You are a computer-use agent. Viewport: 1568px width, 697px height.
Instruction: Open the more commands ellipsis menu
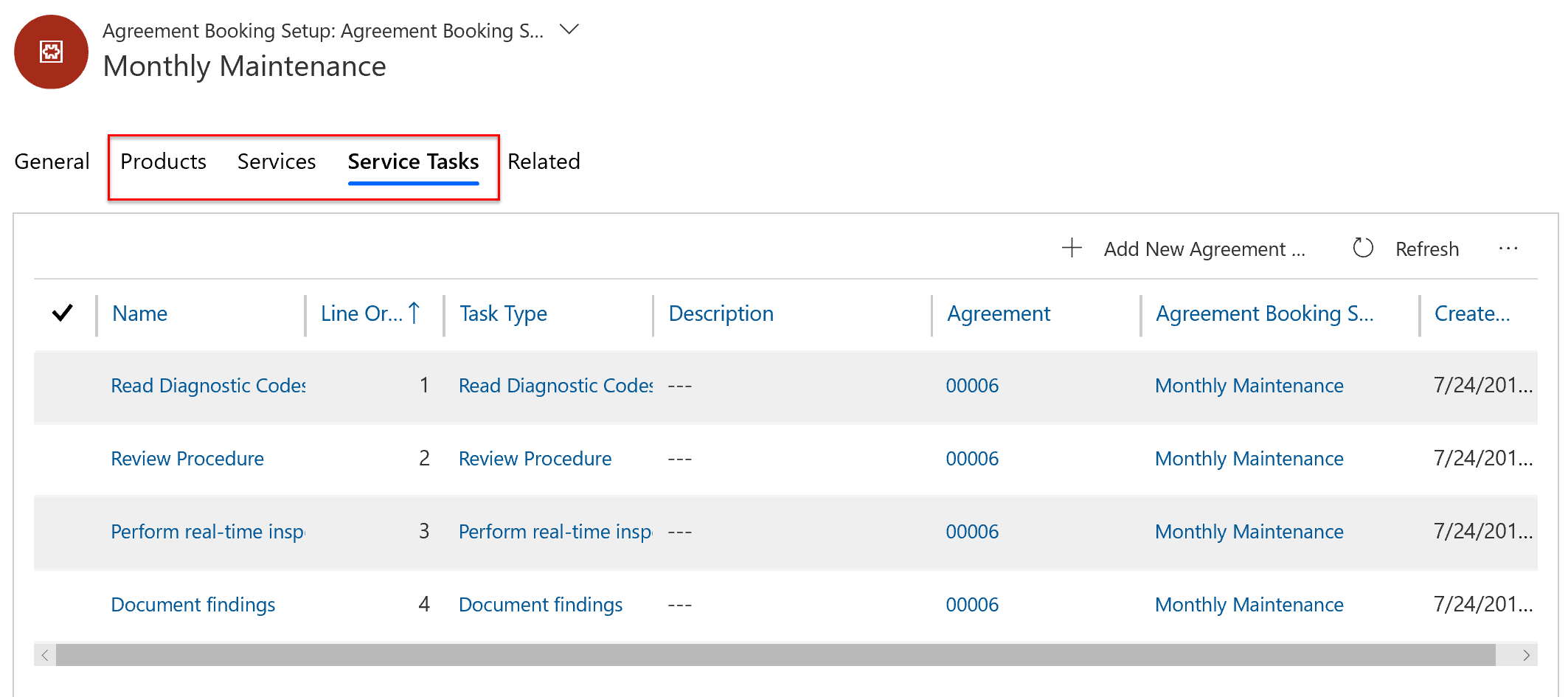1508,249
